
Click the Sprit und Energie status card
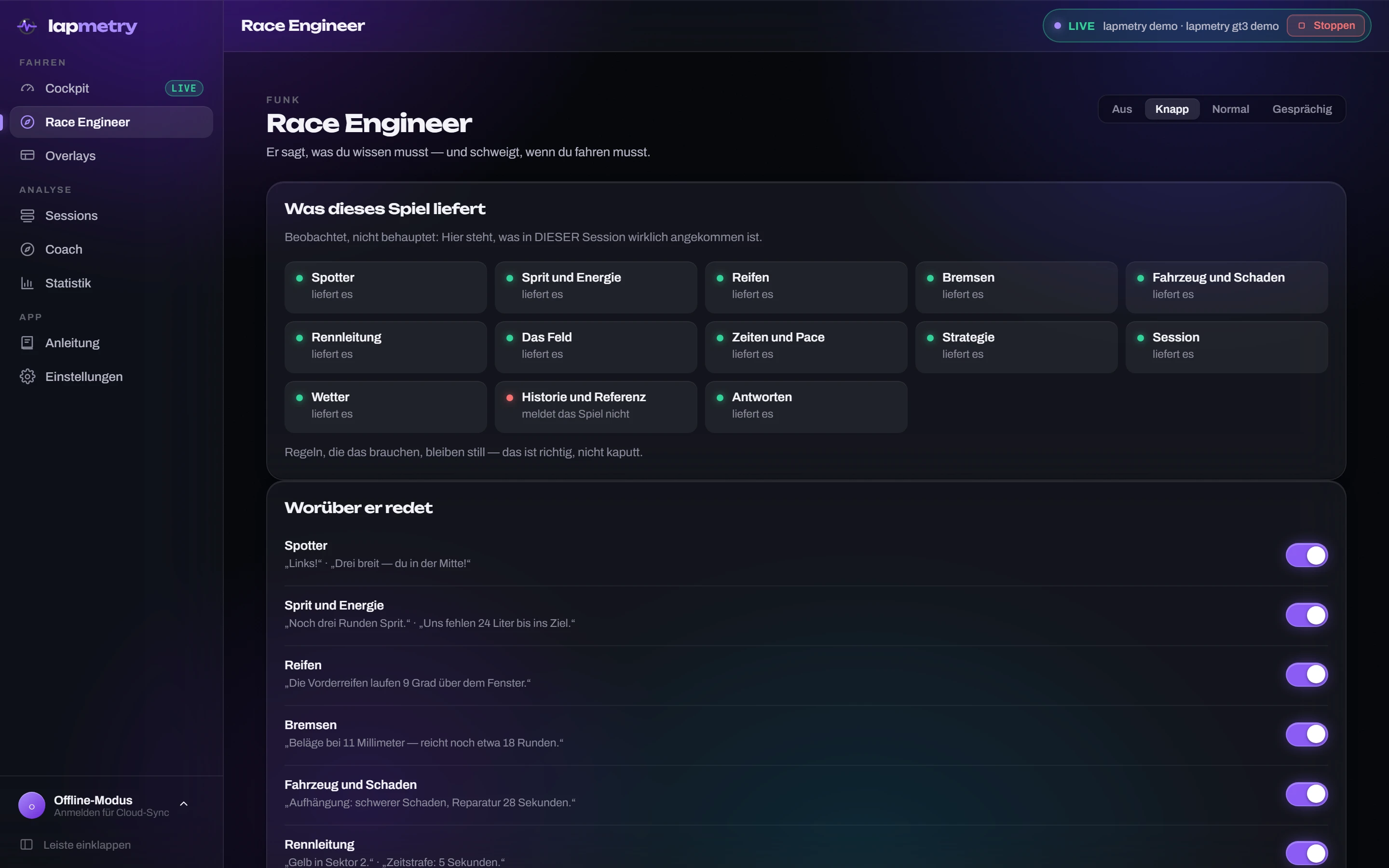pos(596,287)
